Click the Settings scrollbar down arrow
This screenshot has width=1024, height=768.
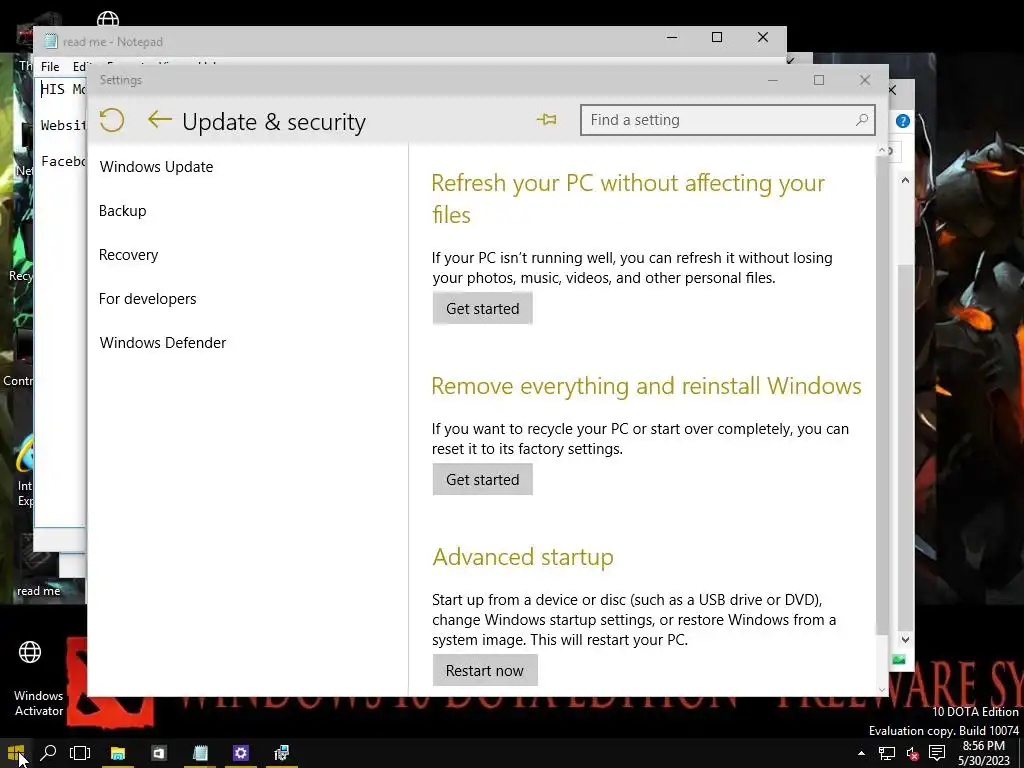pyautogui.click(x=882, y=690)
